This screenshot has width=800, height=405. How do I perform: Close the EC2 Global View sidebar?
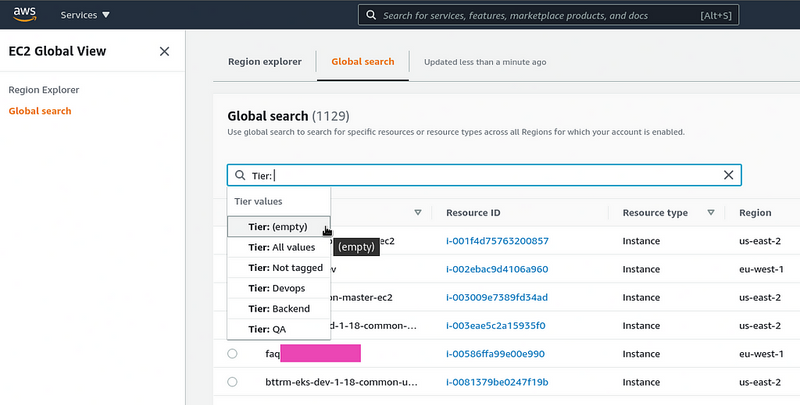(165, 52)
